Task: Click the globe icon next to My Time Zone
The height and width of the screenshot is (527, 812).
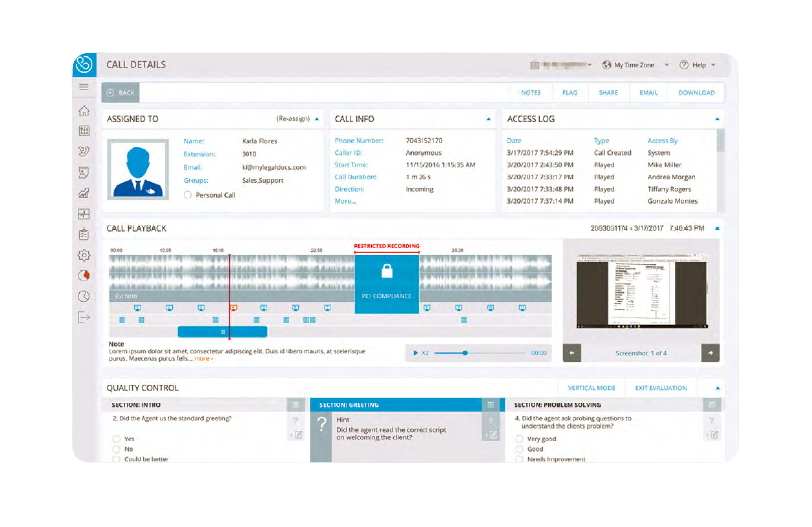Action: (x=607, y=65)
